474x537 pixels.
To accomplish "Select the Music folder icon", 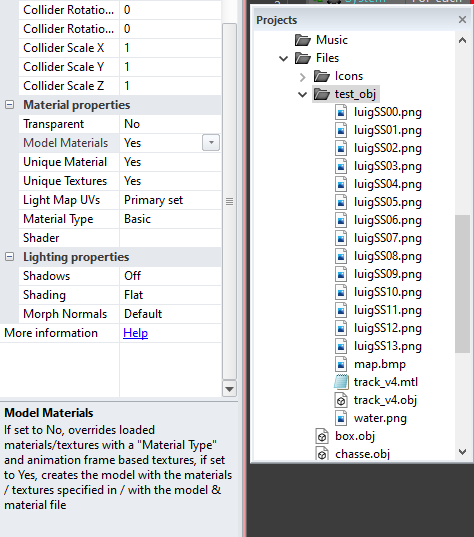I will point(303,40).
